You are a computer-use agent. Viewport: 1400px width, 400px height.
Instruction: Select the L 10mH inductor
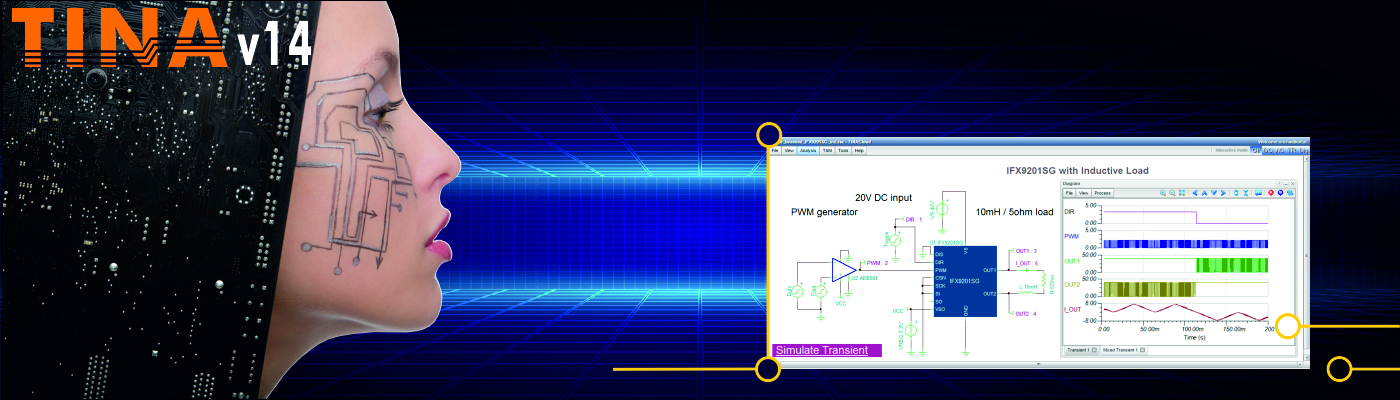coord(1027,293)
